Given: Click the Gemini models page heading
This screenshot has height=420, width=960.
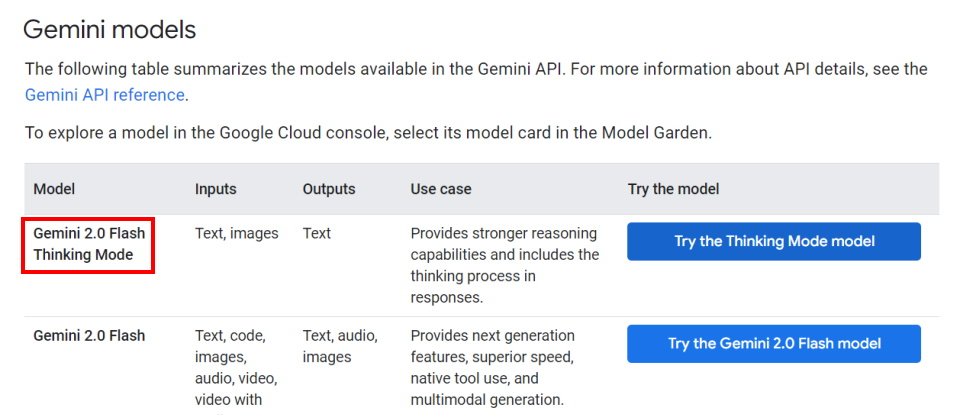Looking at the screenshot, I should [110, 29].
